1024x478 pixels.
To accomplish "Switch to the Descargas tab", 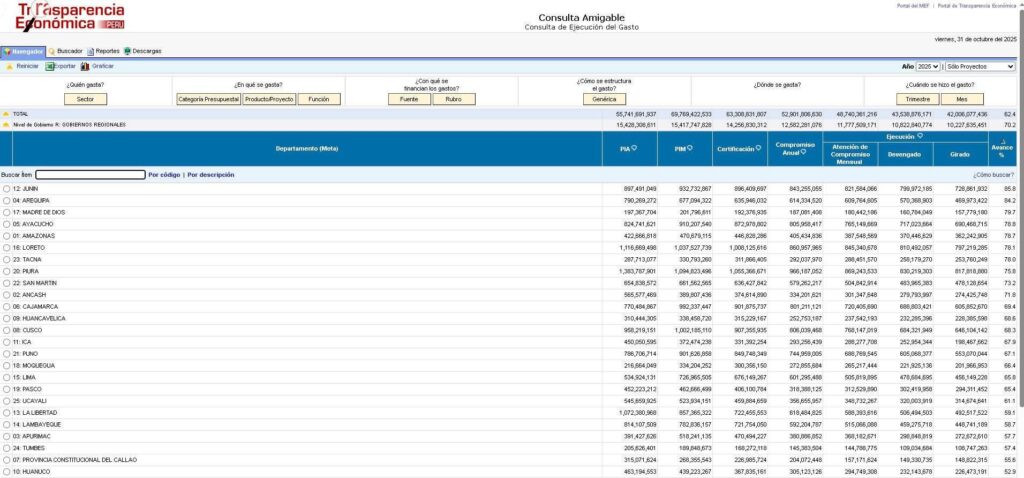I will 142,51.
